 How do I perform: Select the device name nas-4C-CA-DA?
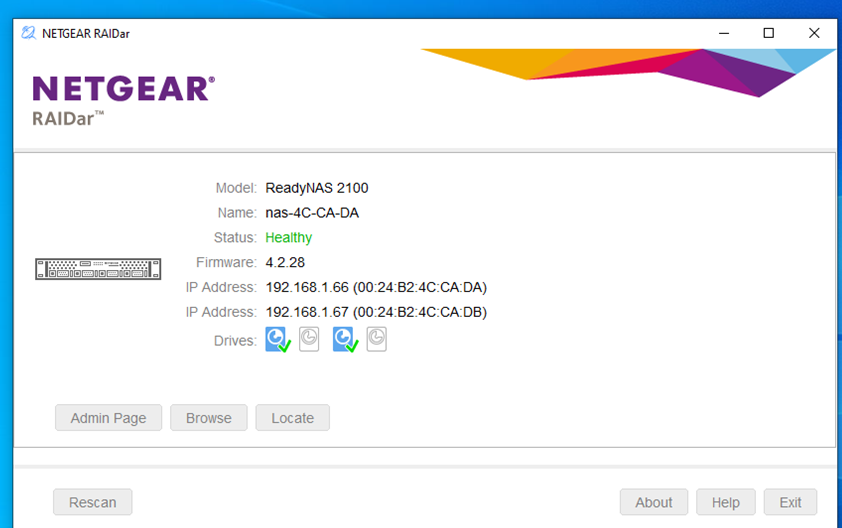(312, 213)
